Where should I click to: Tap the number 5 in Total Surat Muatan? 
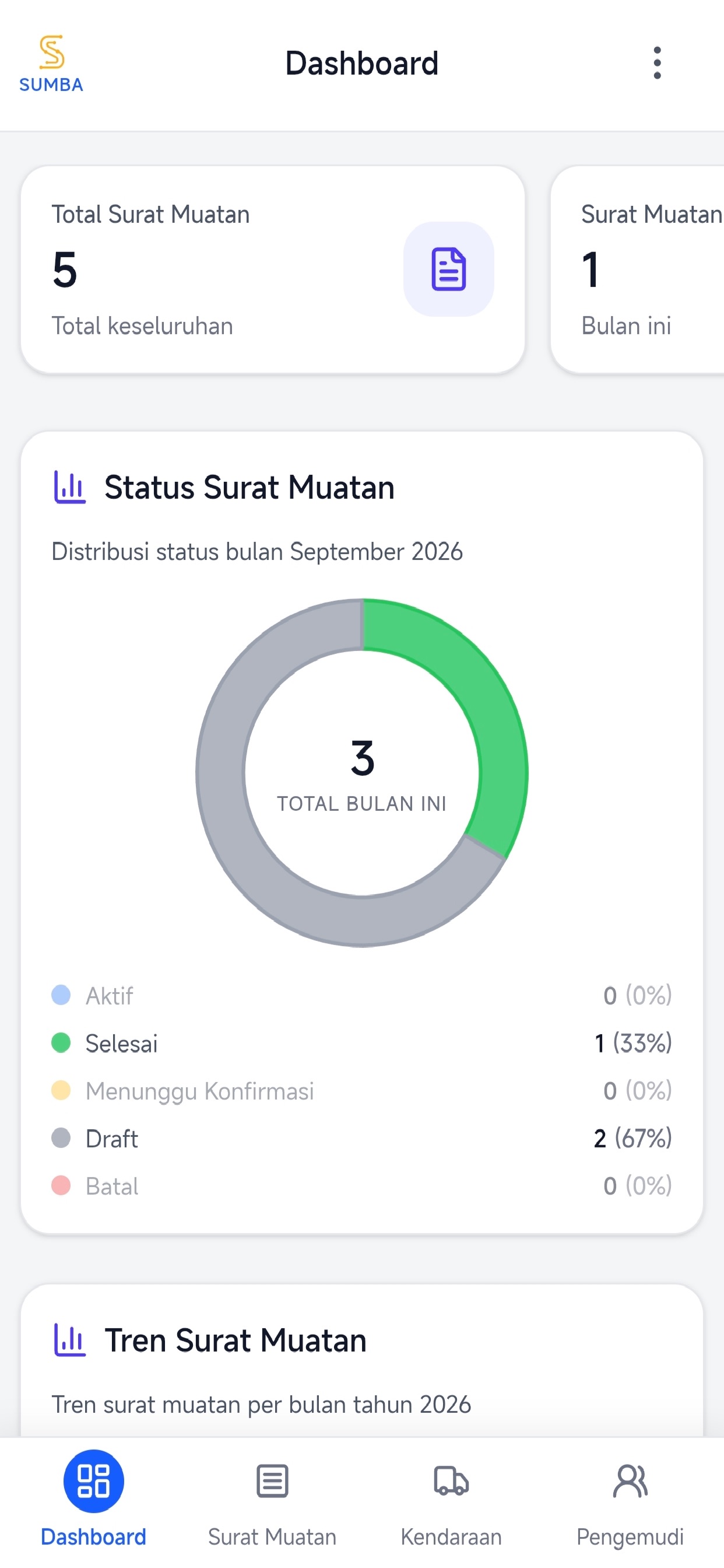[65, 269]
